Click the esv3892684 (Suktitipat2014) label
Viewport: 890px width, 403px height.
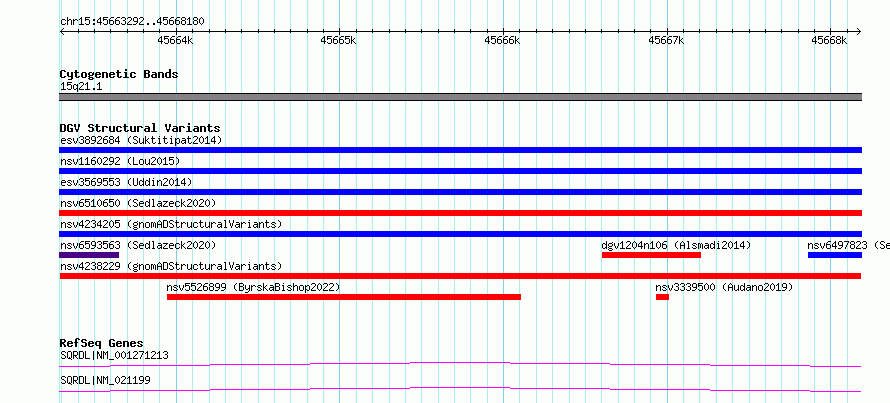[141, 140]
